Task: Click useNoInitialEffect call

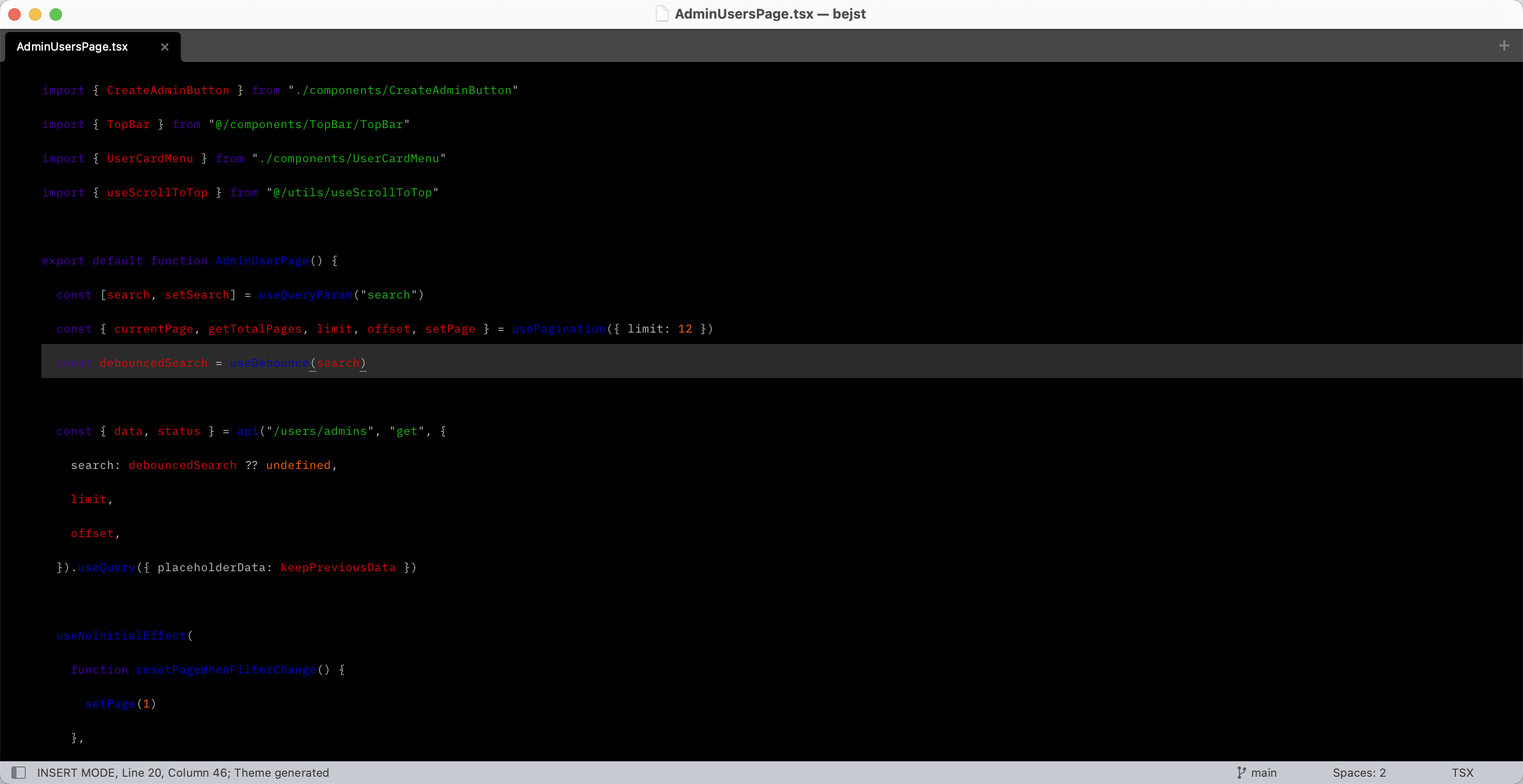Action: click(x=121, y=636)
